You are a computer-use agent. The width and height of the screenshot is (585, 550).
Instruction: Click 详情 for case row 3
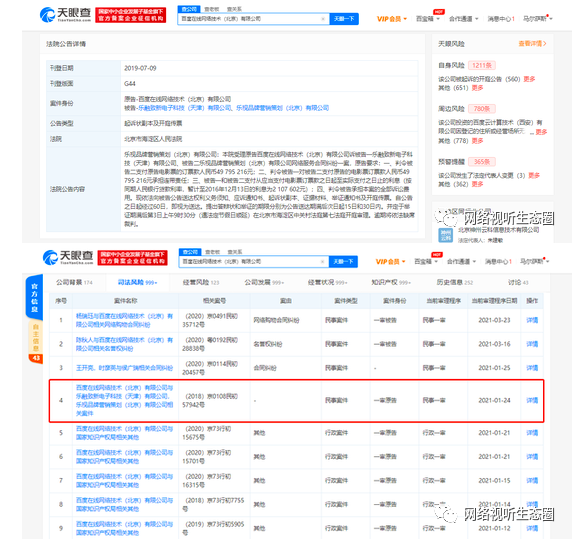coord(532,368)
